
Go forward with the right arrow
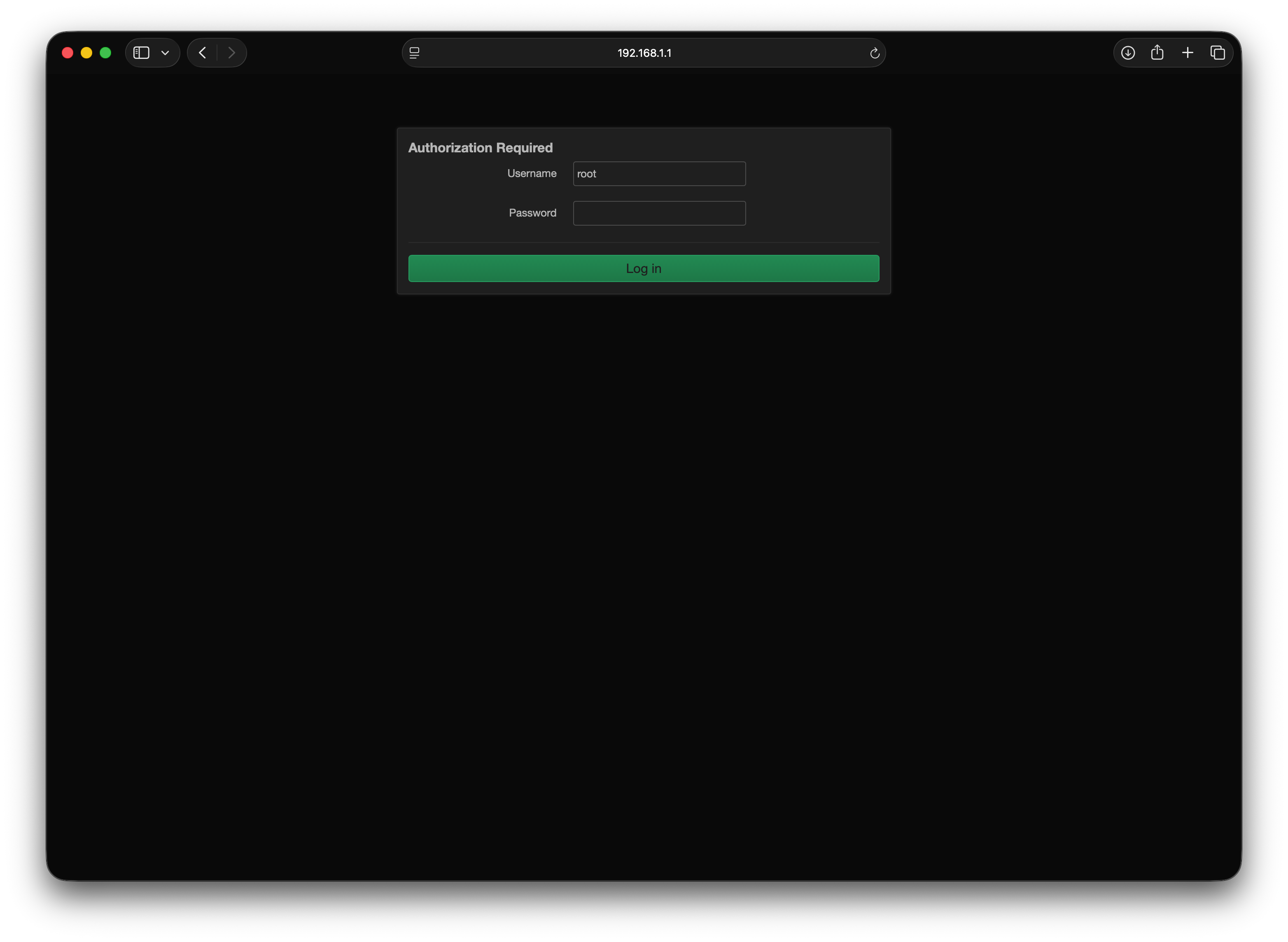coord(231,53)
